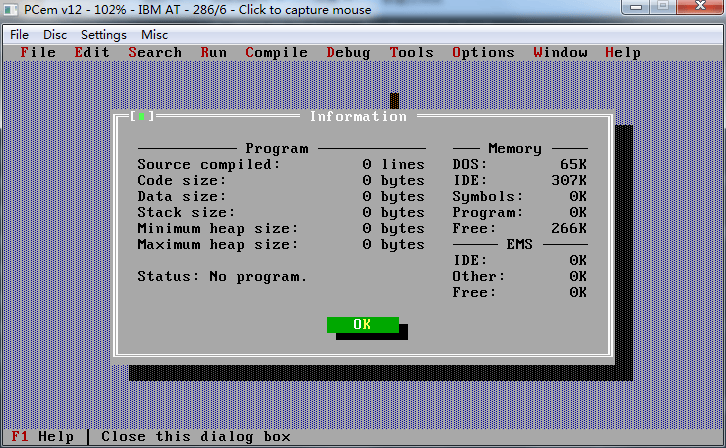Open the Tools menu

412,53
